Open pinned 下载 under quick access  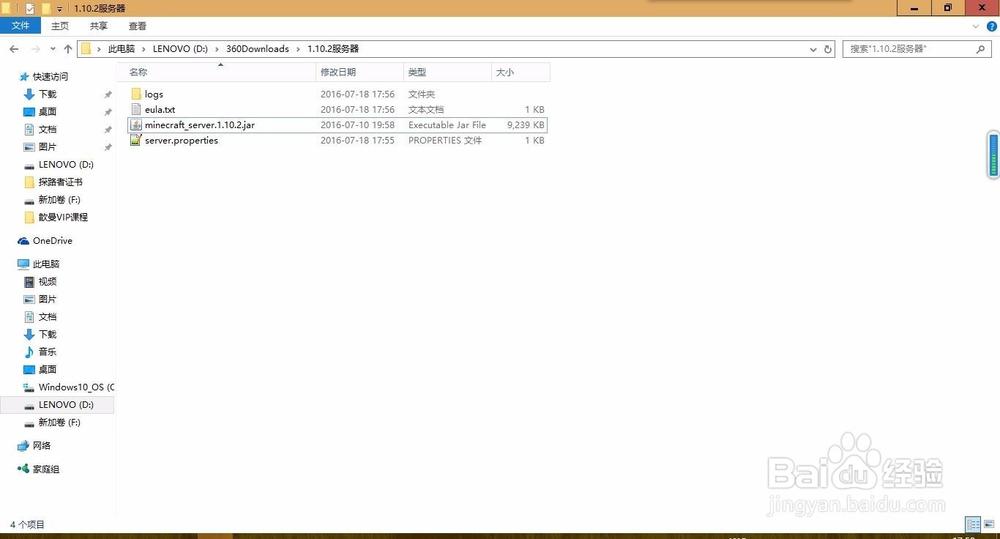point(47,94)
